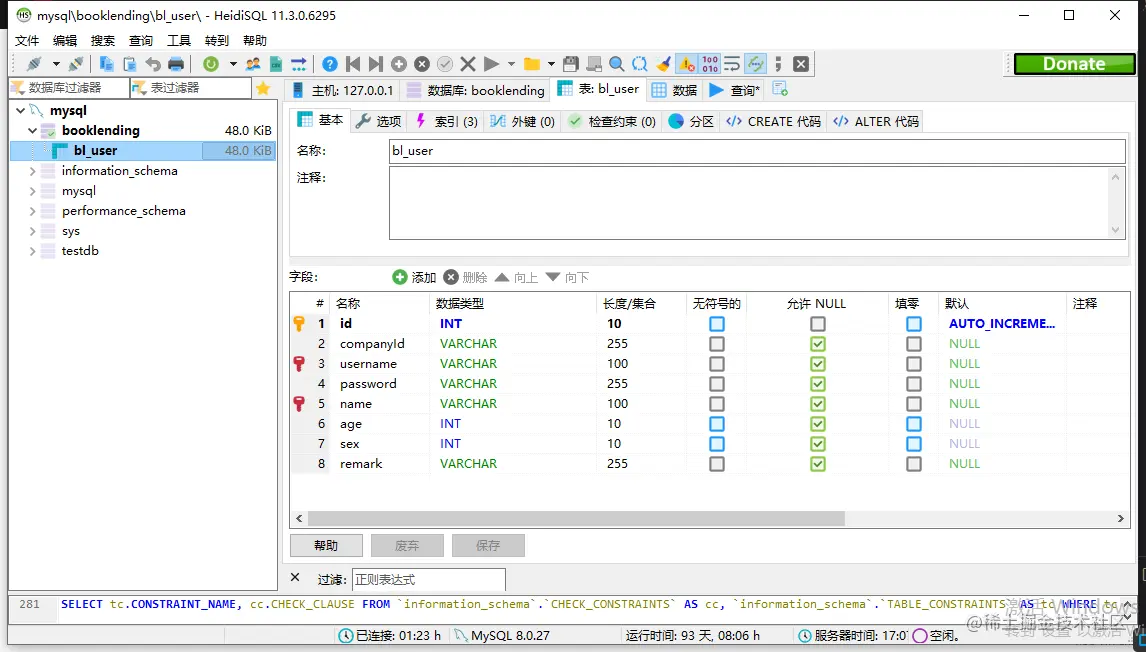Uncheck Allow NULL for username
1146x652 pixels.
[818, 363]
